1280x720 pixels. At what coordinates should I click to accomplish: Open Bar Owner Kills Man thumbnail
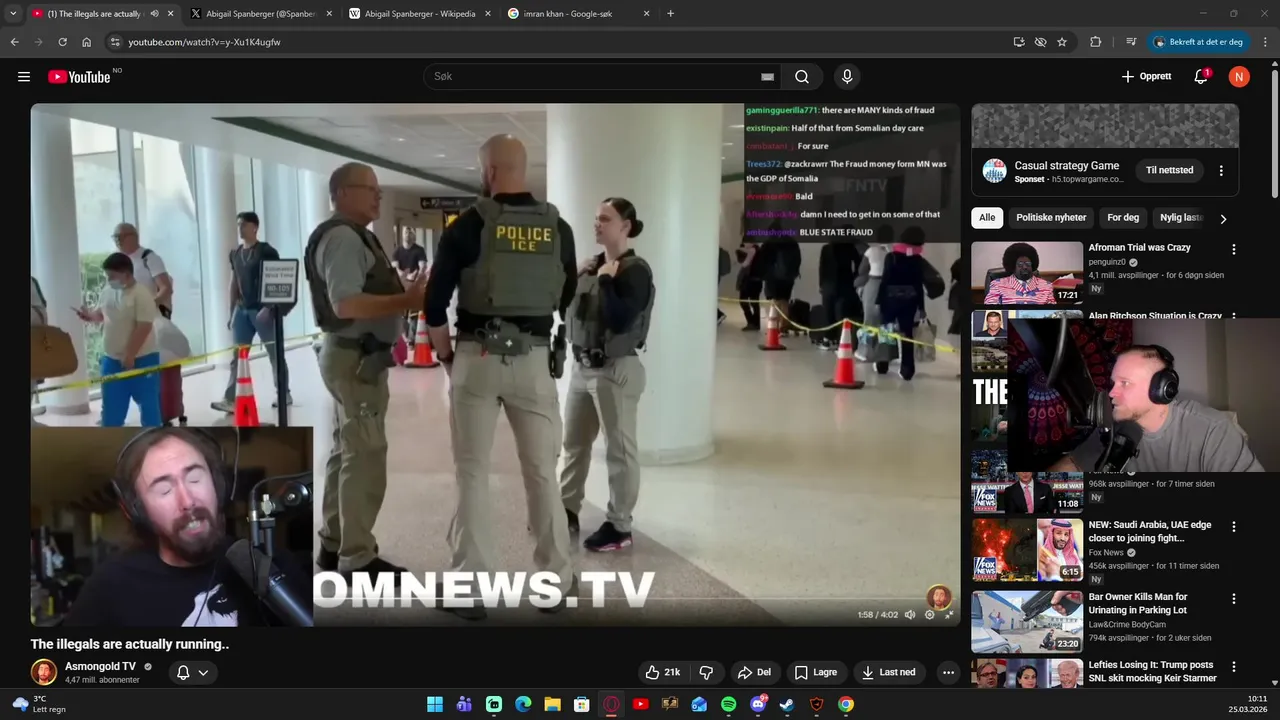click(1027, 622)
